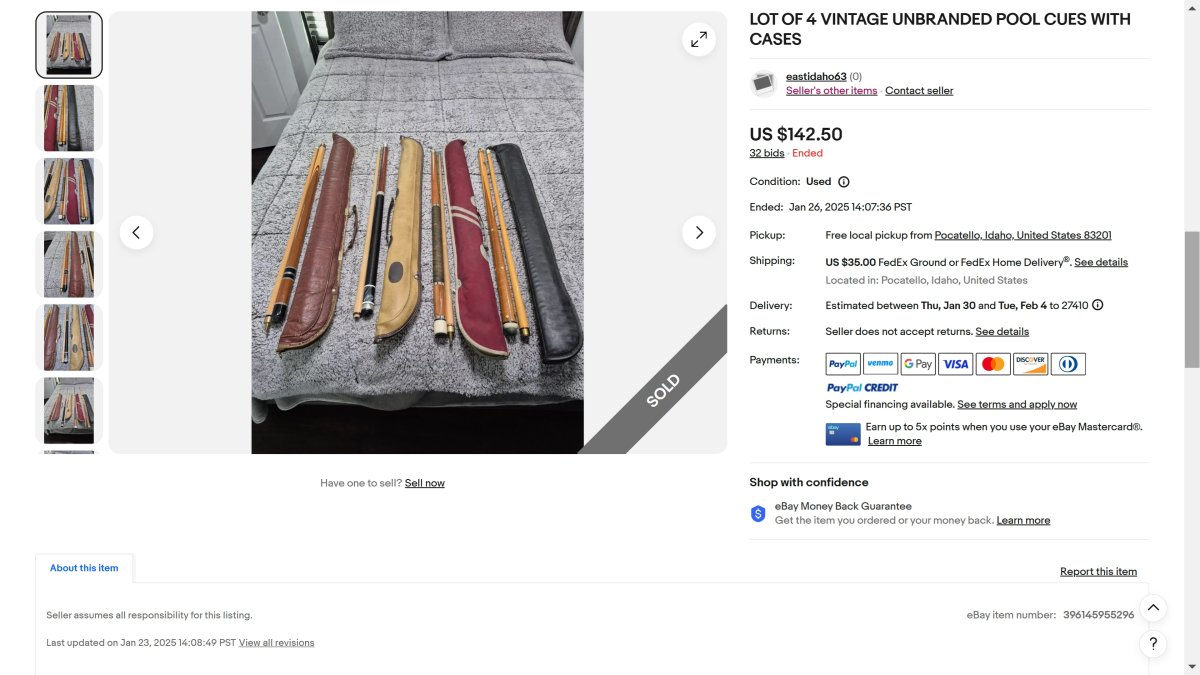View the 32 bids history
Image resolution: width=1200 pixels, height=675 pixels.
tap(767, 153)
